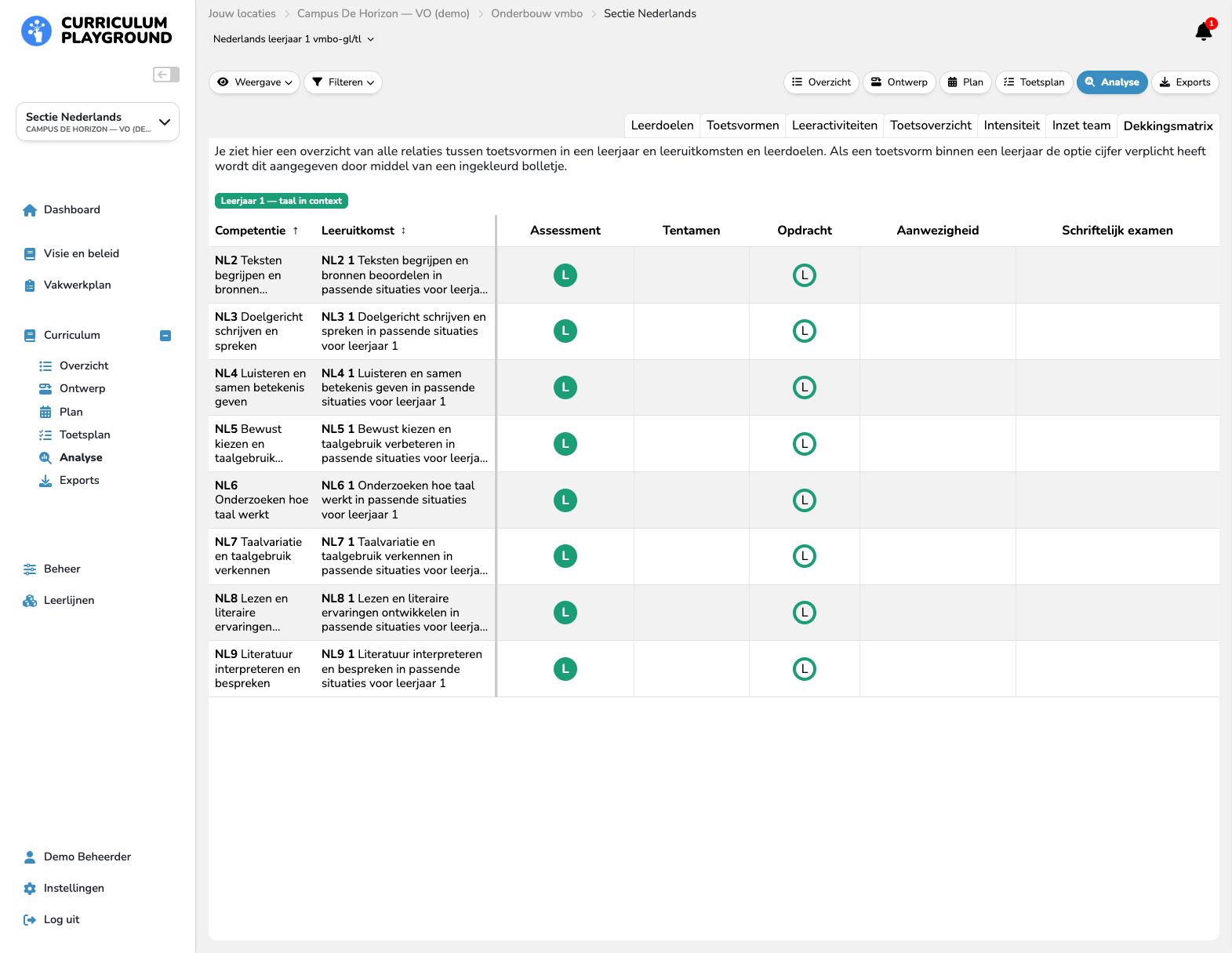Open the Nederlands leerjaar 1 vmbo-gl/tl dropdown
The image size is (1232, 953).
(x=294, y=39)
